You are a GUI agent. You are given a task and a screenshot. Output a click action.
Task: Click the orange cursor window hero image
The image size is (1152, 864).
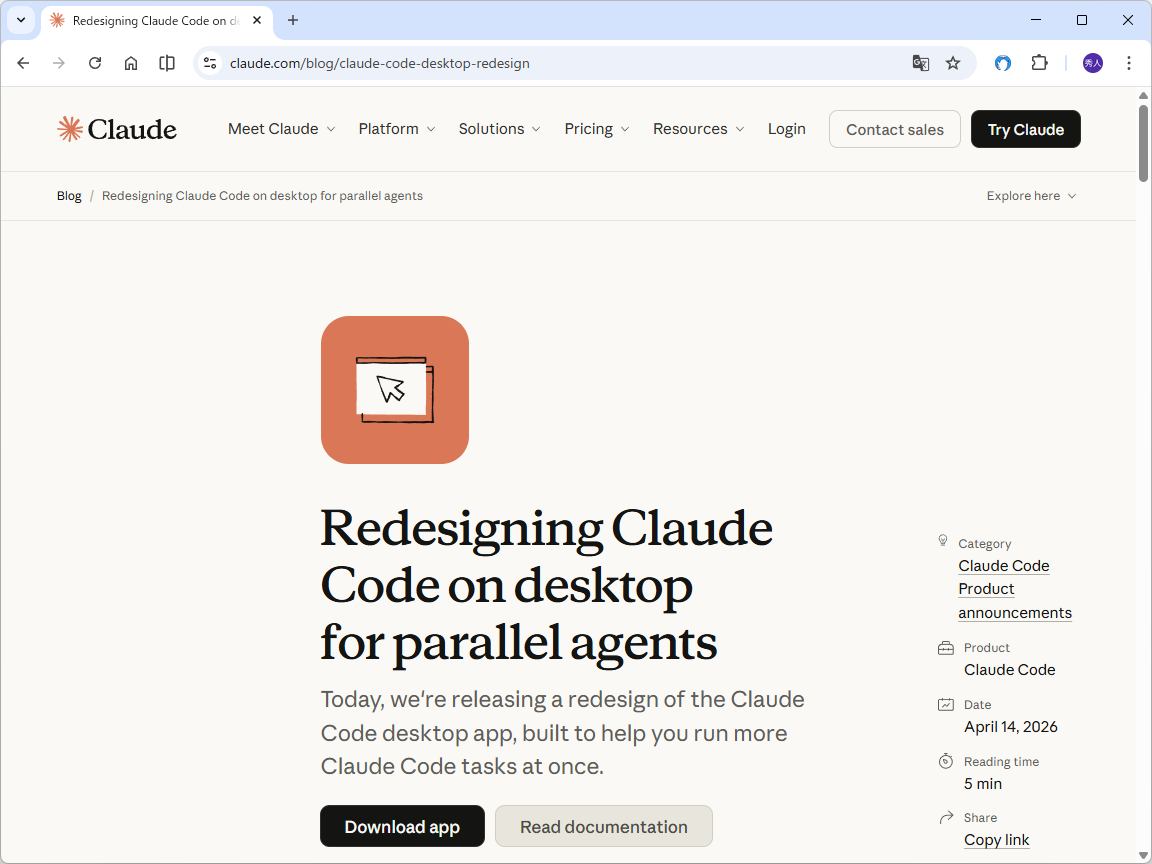click(x=395, y=390)
